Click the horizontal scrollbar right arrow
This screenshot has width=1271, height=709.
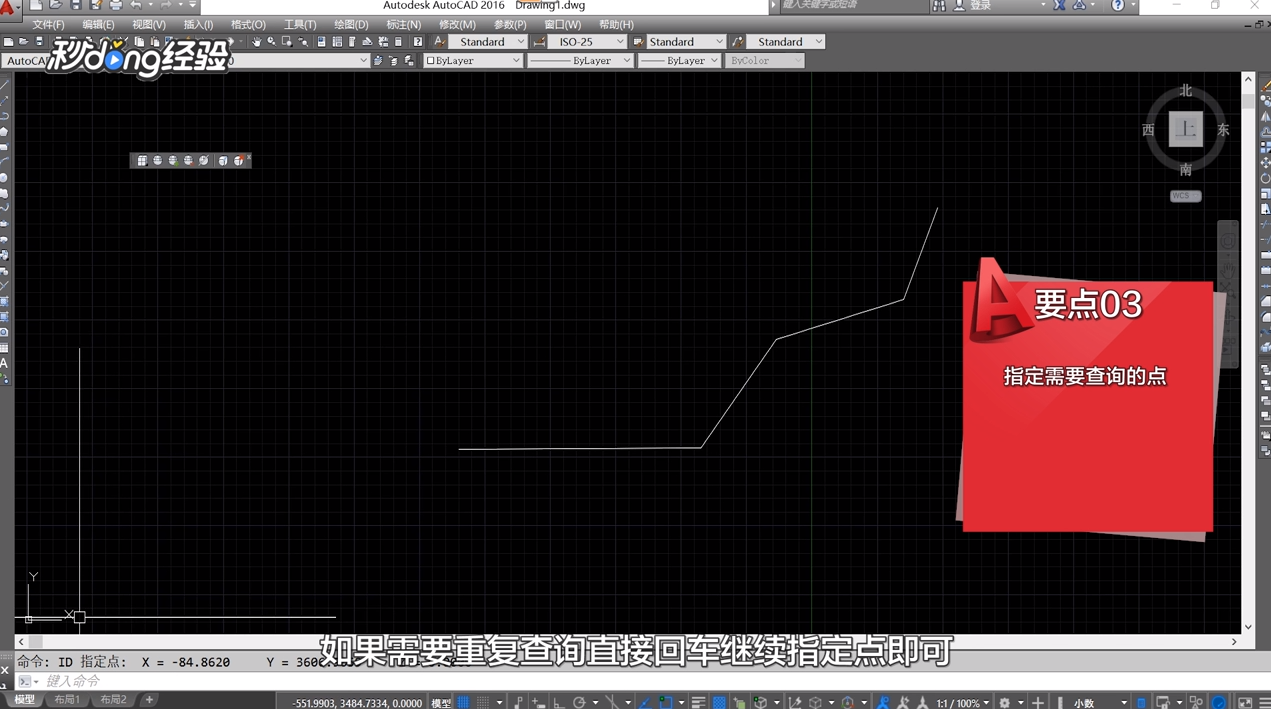click(1234, 642)
